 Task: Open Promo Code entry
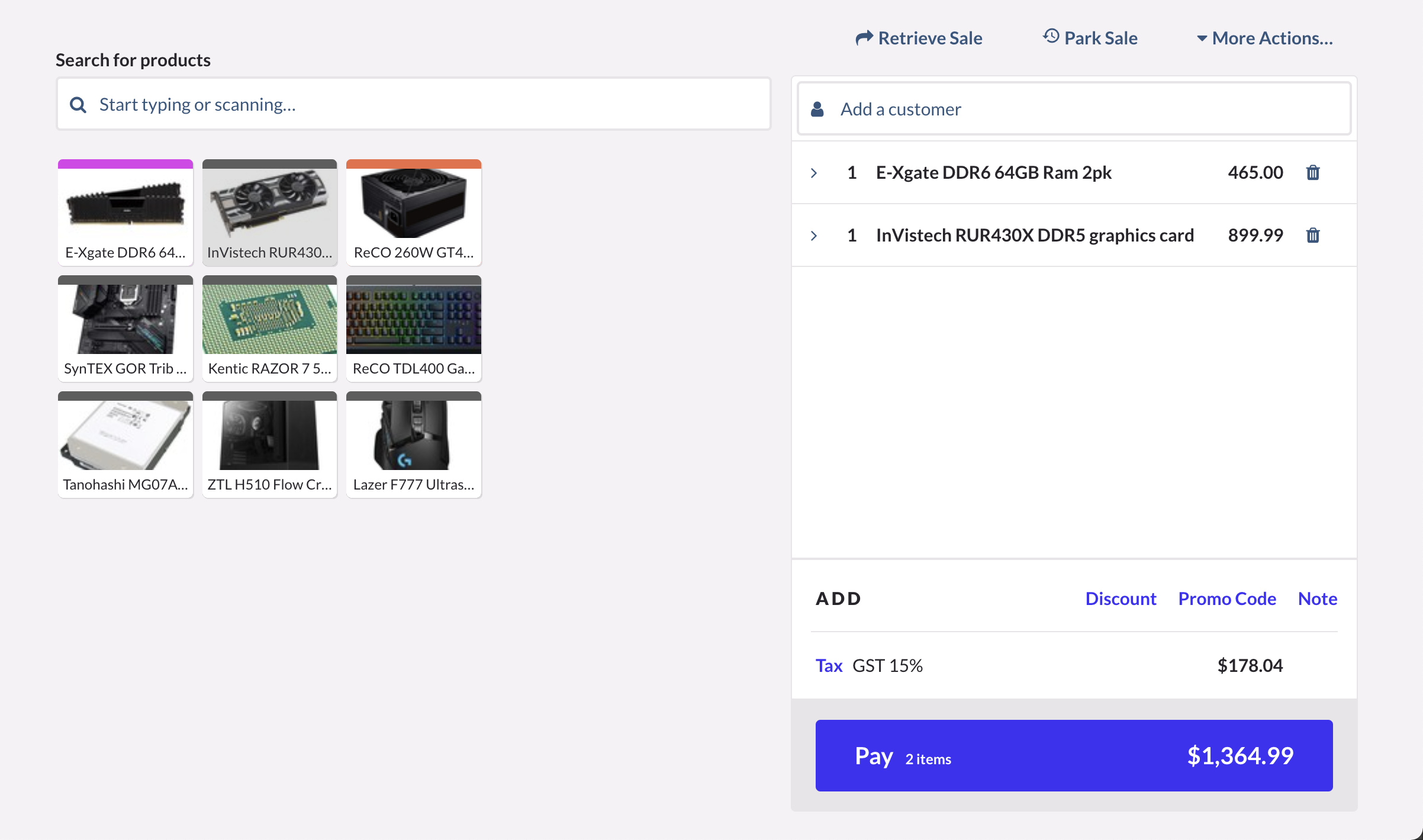click(1227, 598)
